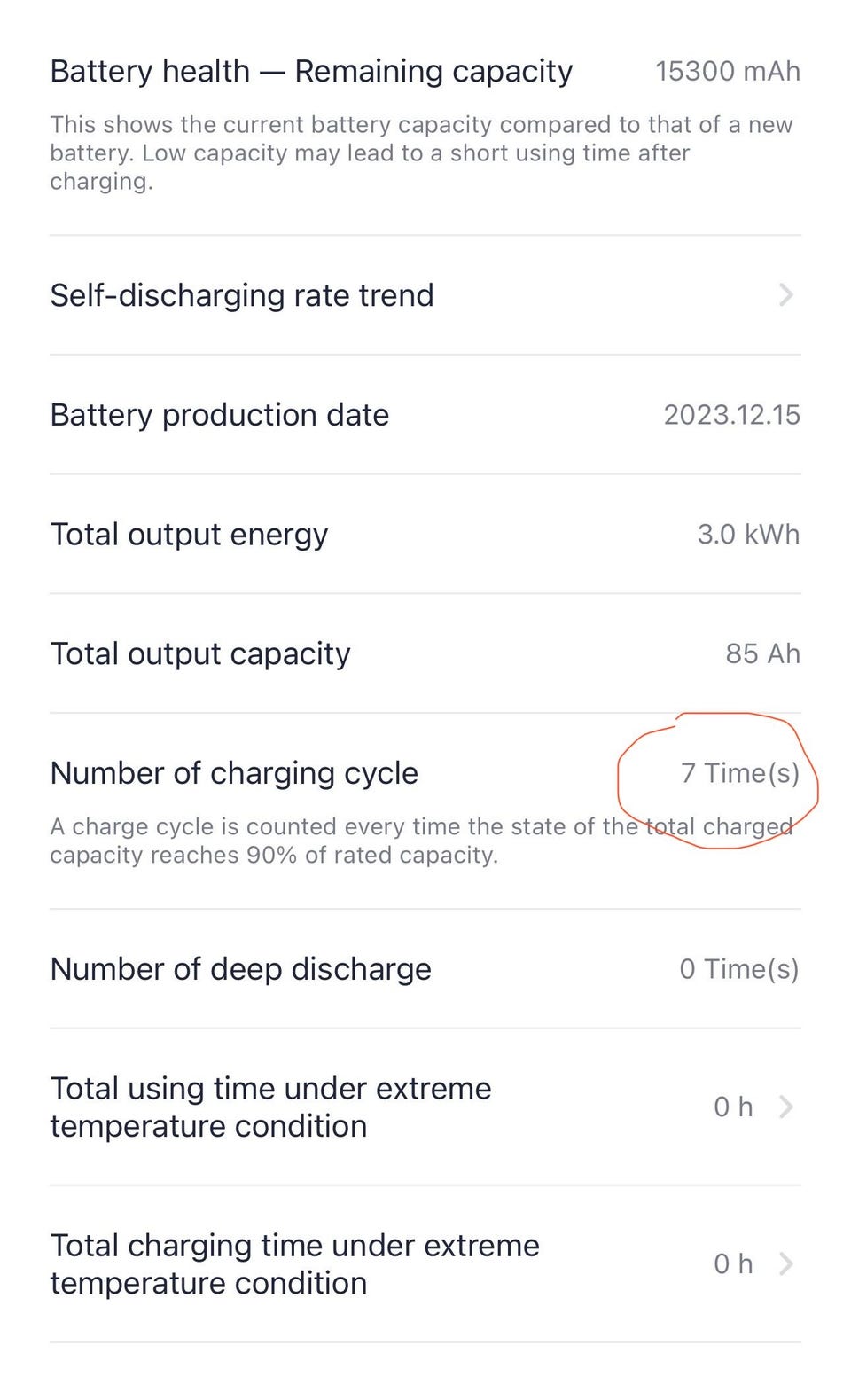
Task: Select the Total output energy label
Action: point(189,535)
